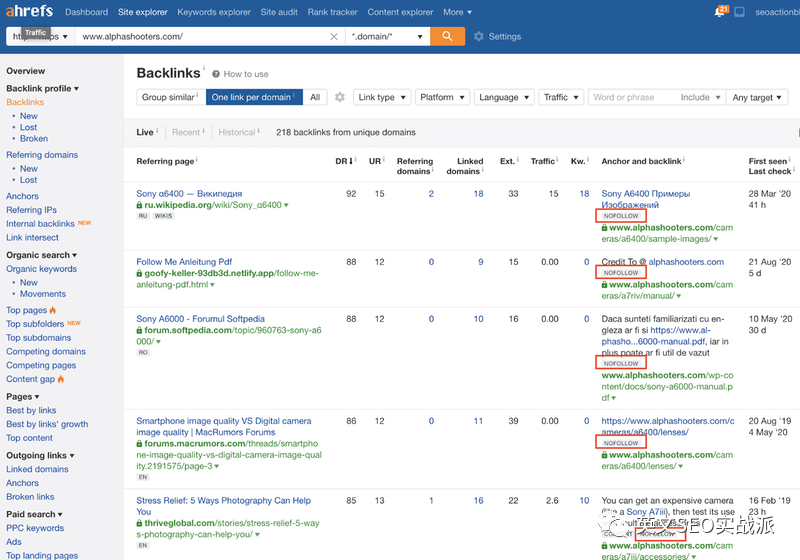Click the Word or phrase input field
The height and width of the screenshot is (560, 800).
632,97
